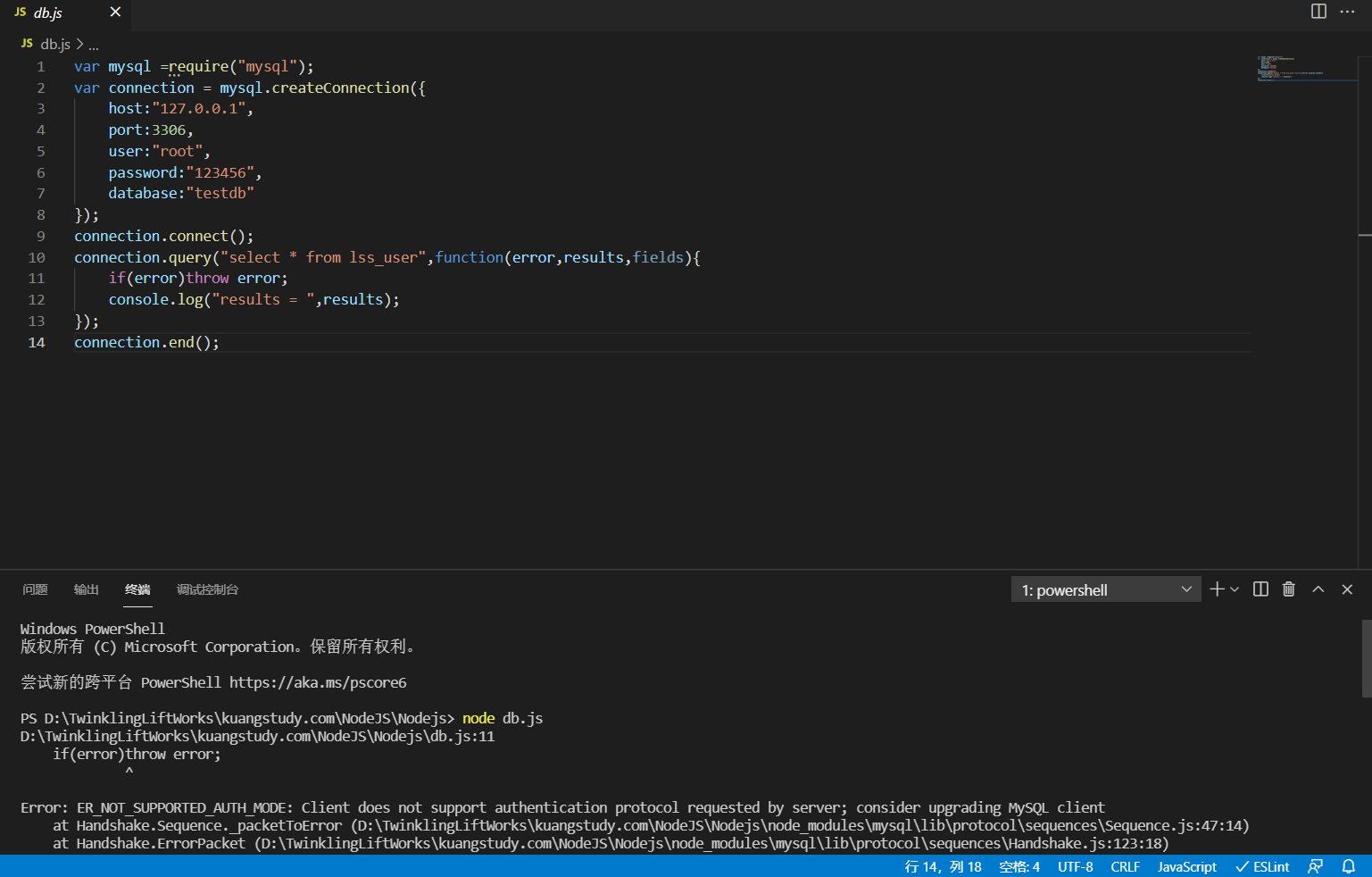Close the terminal panel
The width and height of the screenshot is (1372, 877).
click(x=1347, y=589)
